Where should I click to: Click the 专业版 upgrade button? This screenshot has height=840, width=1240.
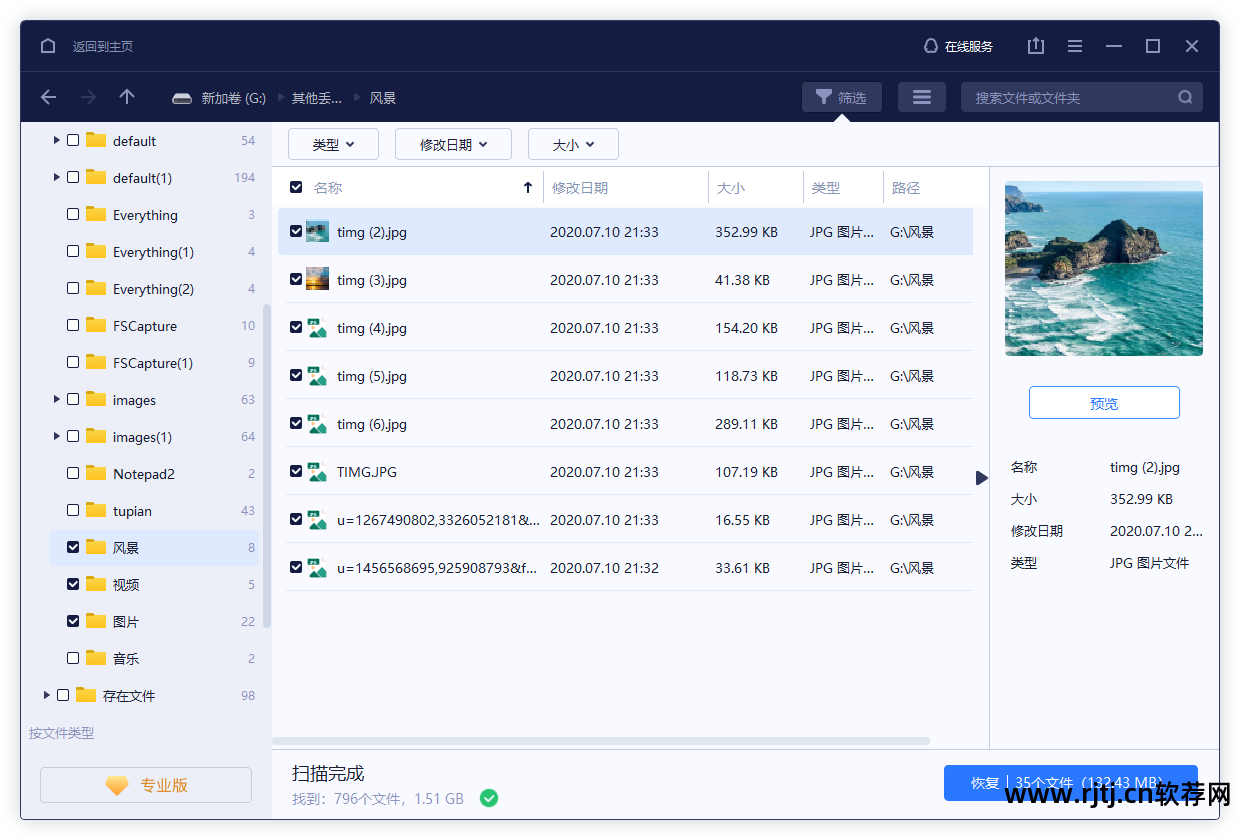coord(146,786)
